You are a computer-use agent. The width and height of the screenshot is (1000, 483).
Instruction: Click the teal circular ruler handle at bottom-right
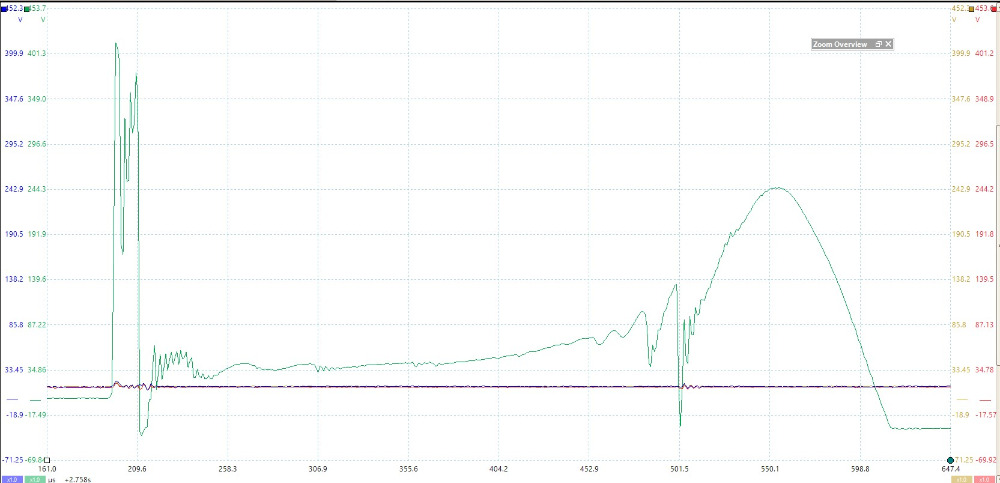tap(952, 459)
